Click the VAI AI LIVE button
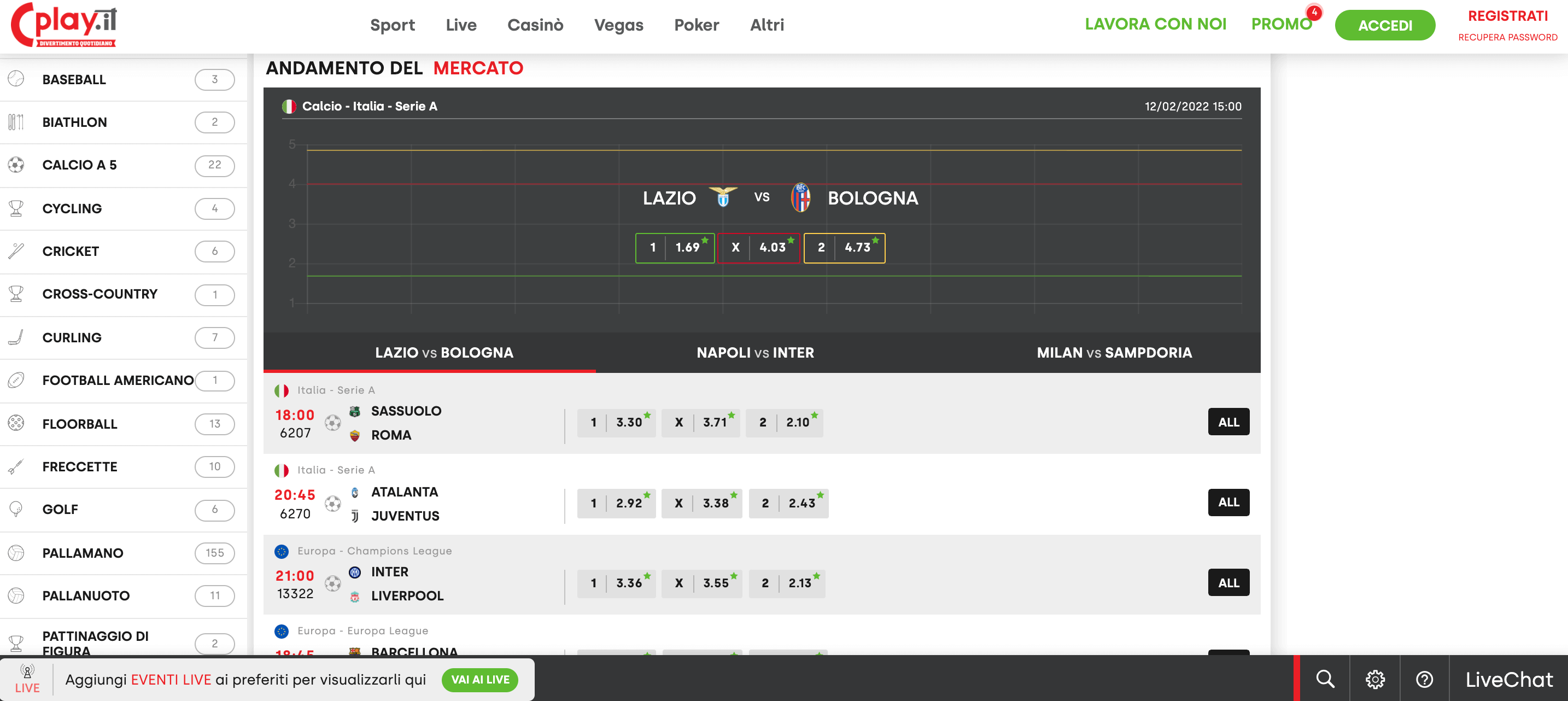This screenshot has height=701, width=1568. click(x=479, y=680)
